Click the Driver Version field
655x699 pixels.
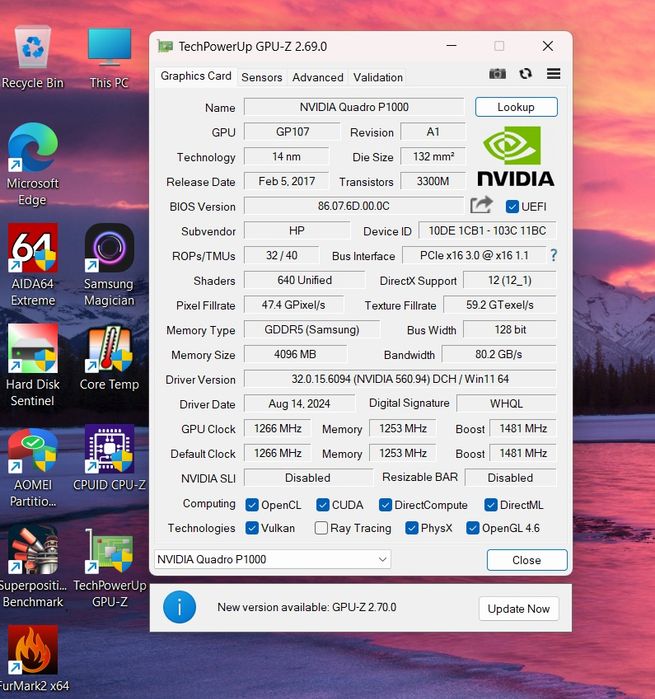point(400,379)
